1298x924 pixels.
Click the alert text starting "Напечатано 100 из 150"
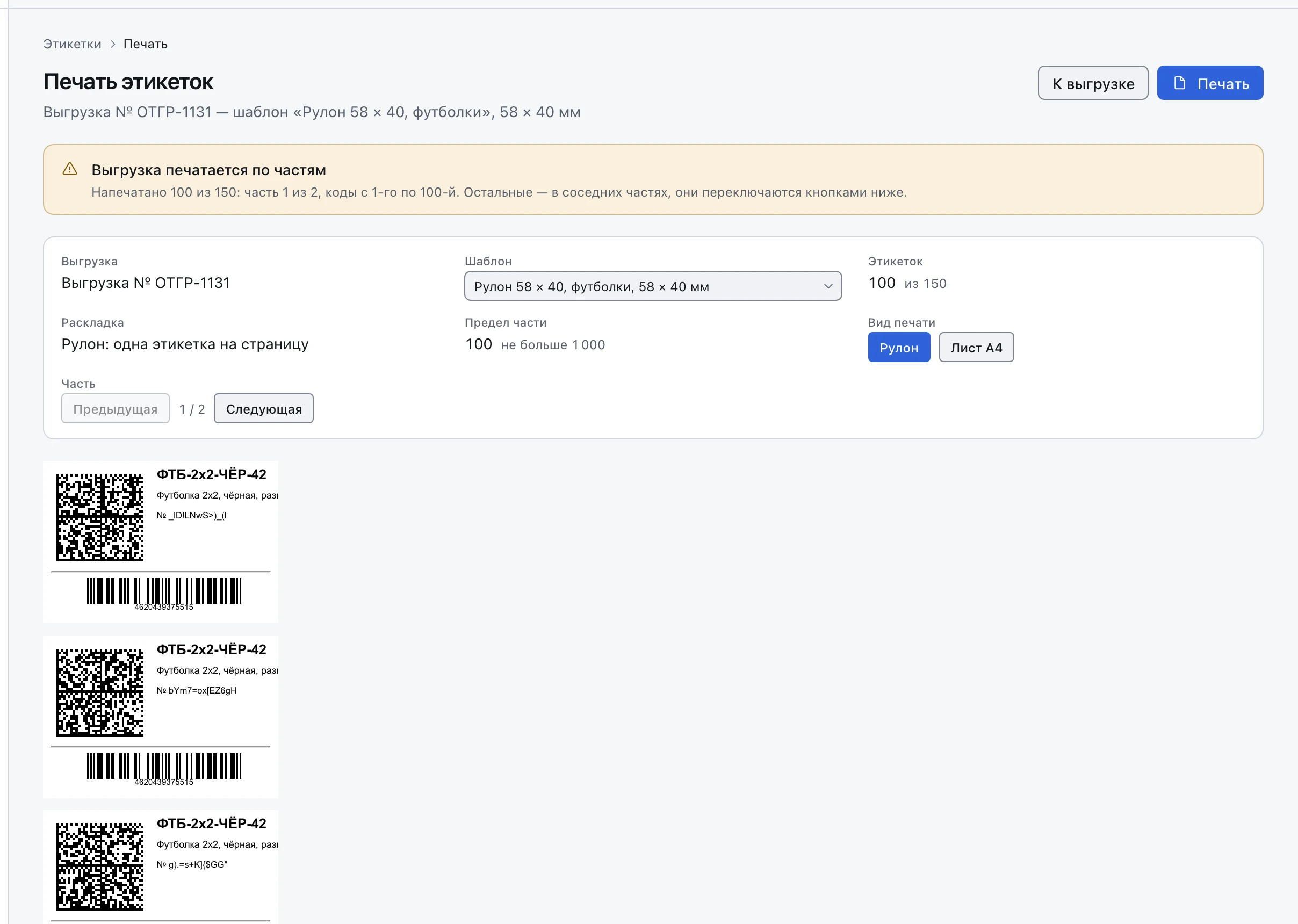click(499, 192)
